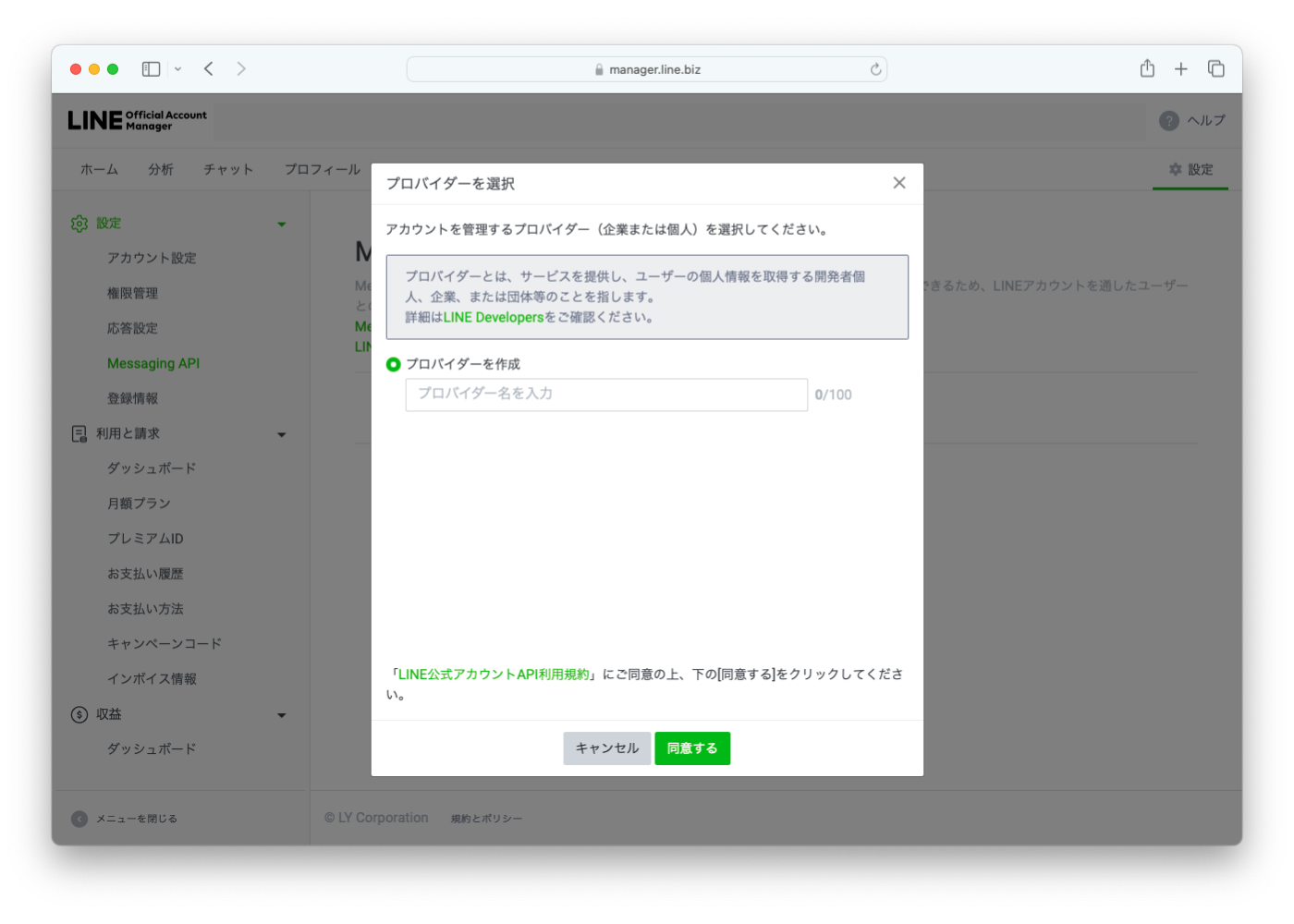Screen dimensions: 1294x924
Task: Open 登録情報 in sidebar
Action: point(132,398)
